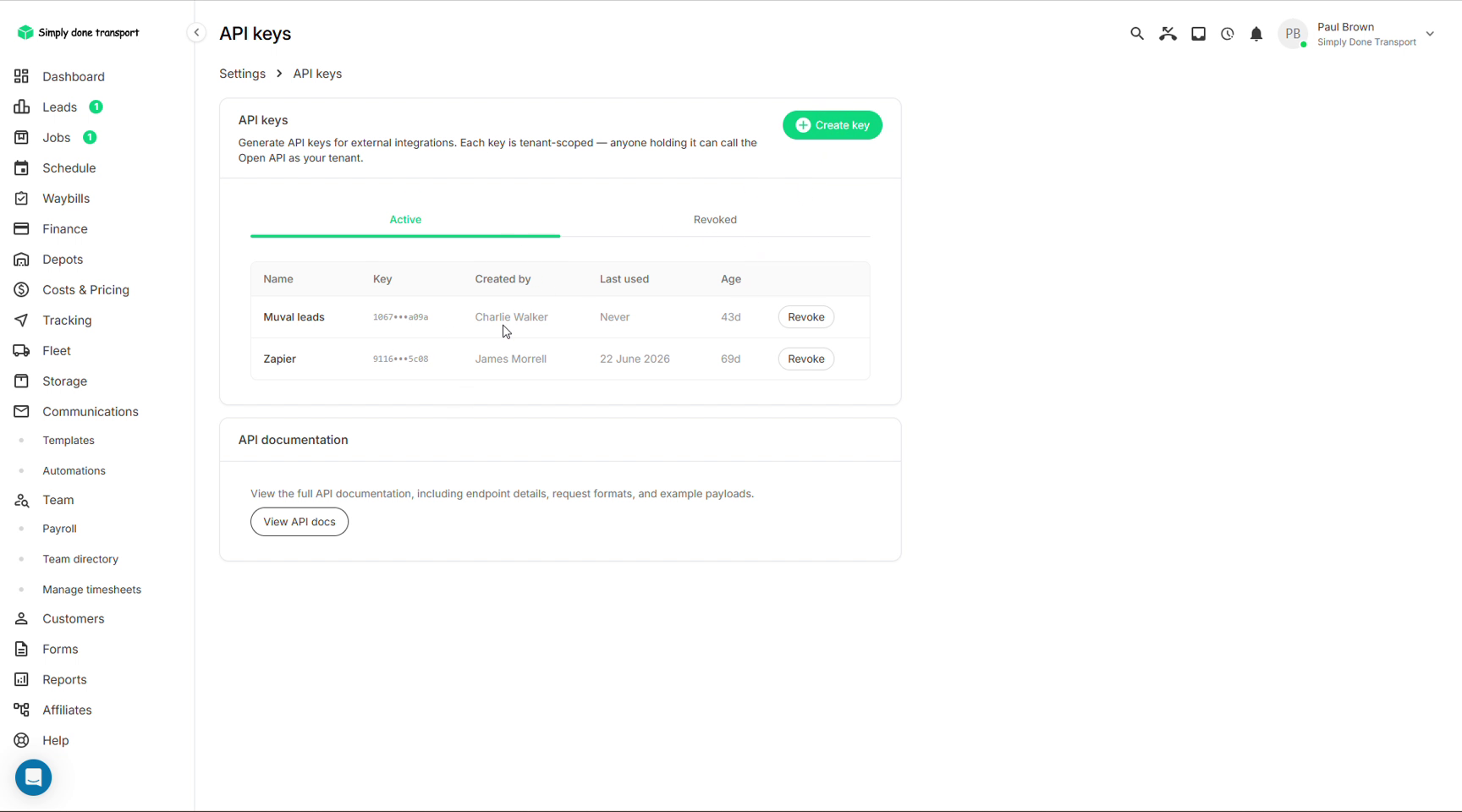
Task: Open the Reports chart icon
Action: [21, 679]
